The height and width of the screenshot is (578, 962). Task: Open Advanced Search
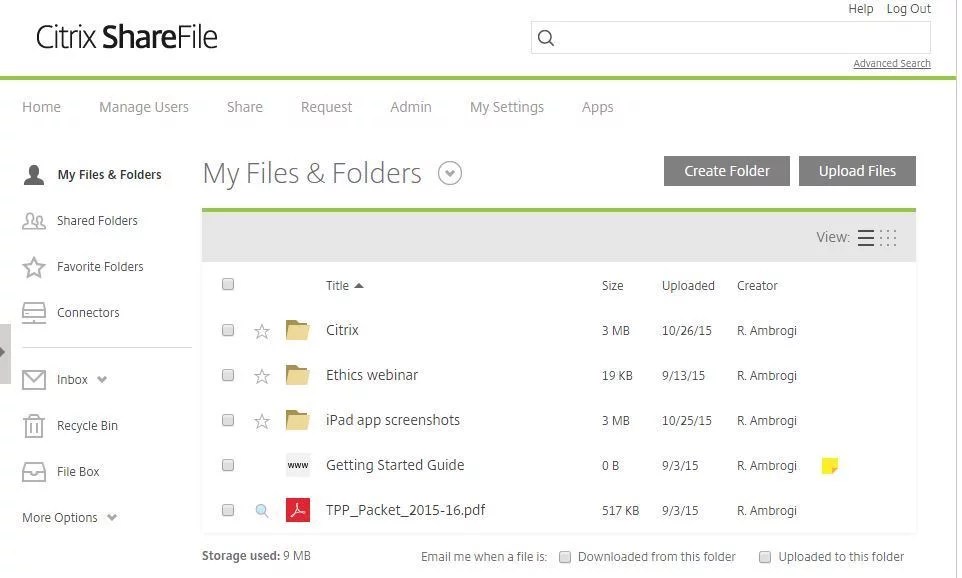pos(891,63)
